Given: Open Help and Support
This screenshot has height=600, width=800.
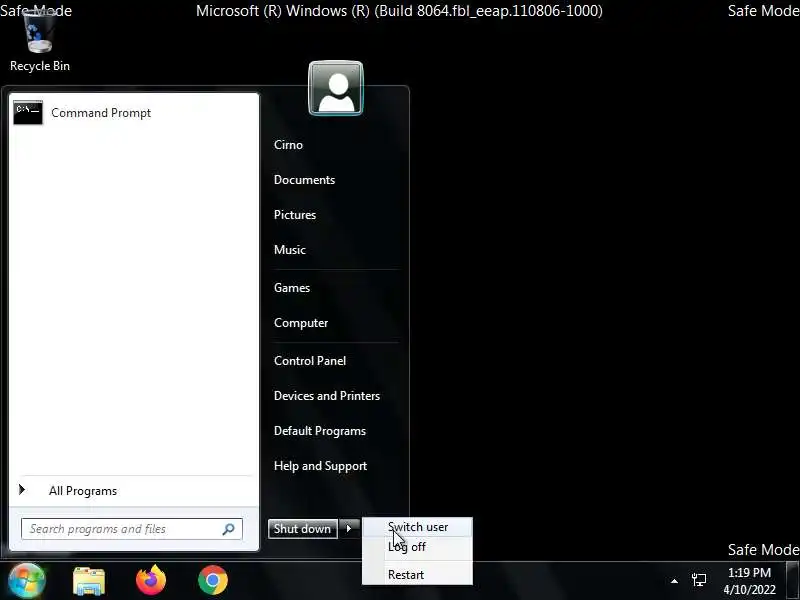Looking at the screenshot, I should pos(320,466).
